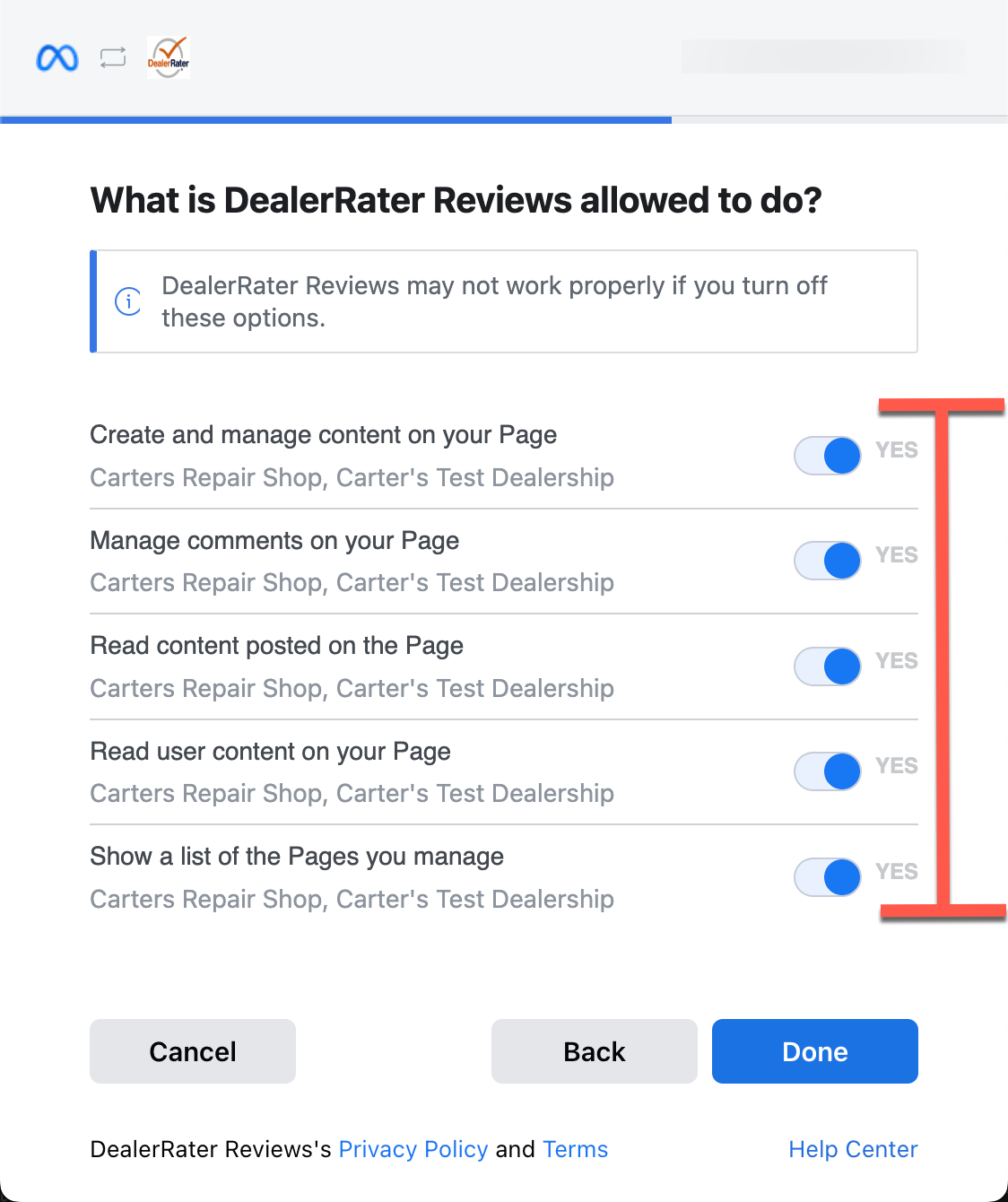Click the blurred account name in header
Image resolution: width=1008 pixels, height=1202 pixels.
click(x=823, y=57)
